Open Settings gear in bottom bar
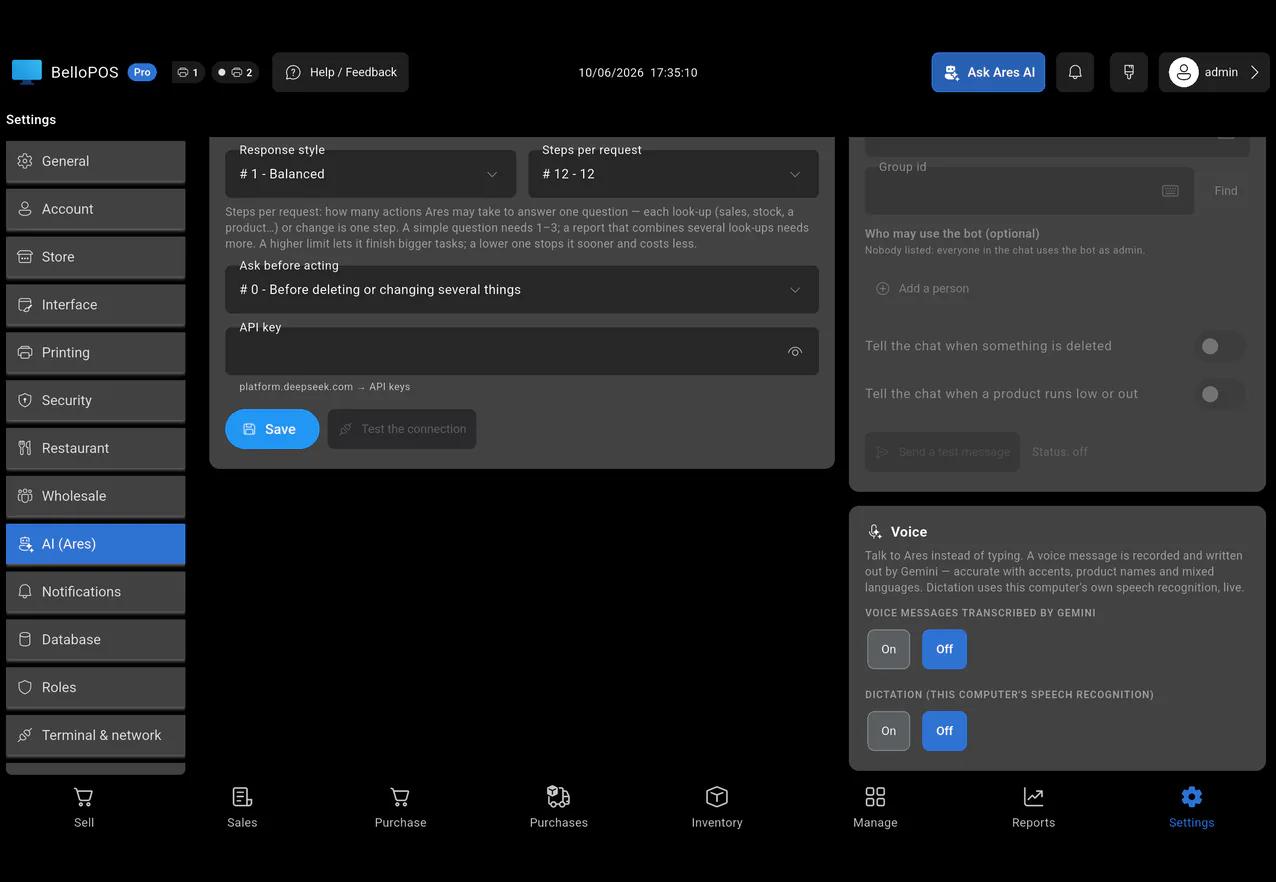 click(1191, 808)
